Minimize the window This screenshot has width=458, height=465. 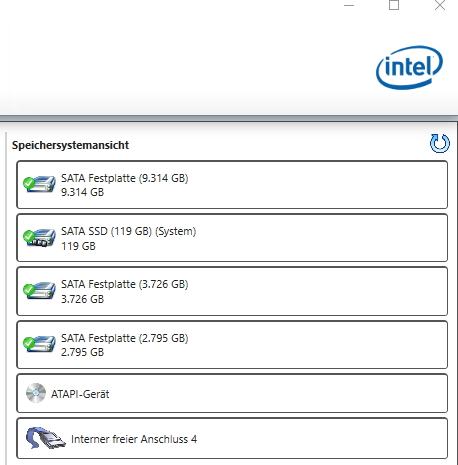(x=349, y=5)
